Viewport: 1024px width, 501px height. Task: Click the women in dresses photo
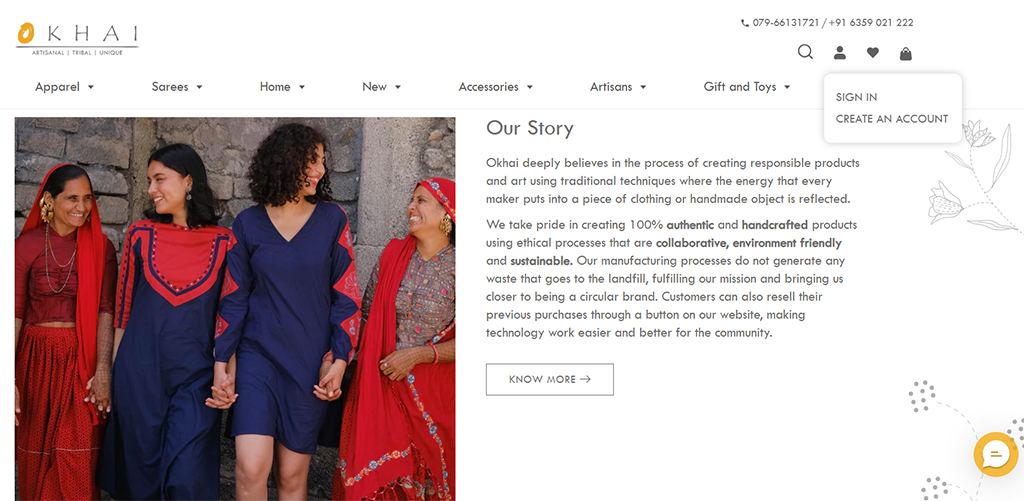[x=235, y=308]
